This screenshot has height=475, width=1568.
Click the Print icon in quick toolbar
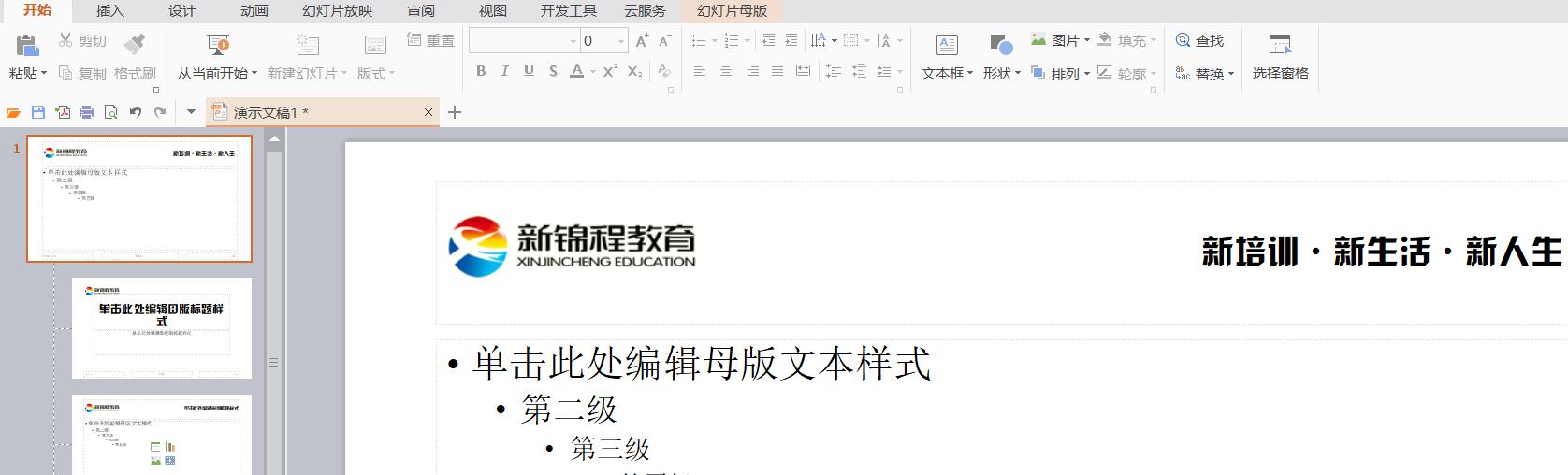tap(87, 112)
